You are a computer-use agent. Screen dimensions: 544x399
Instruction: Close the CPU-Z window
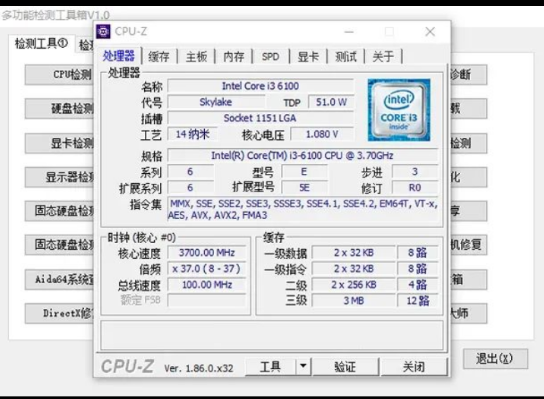tap(430, 32)
